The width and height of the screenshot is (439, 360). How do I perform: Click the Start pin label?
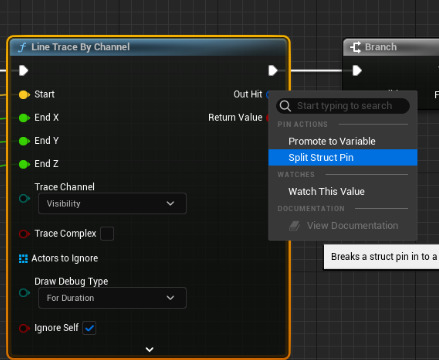[44, 94]
